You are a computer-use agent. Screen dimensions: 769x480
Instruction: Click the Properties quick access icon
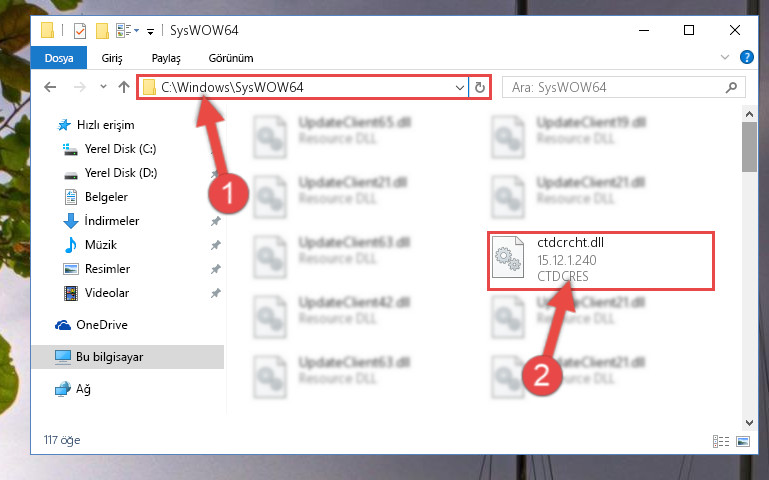tap(79, 31)
